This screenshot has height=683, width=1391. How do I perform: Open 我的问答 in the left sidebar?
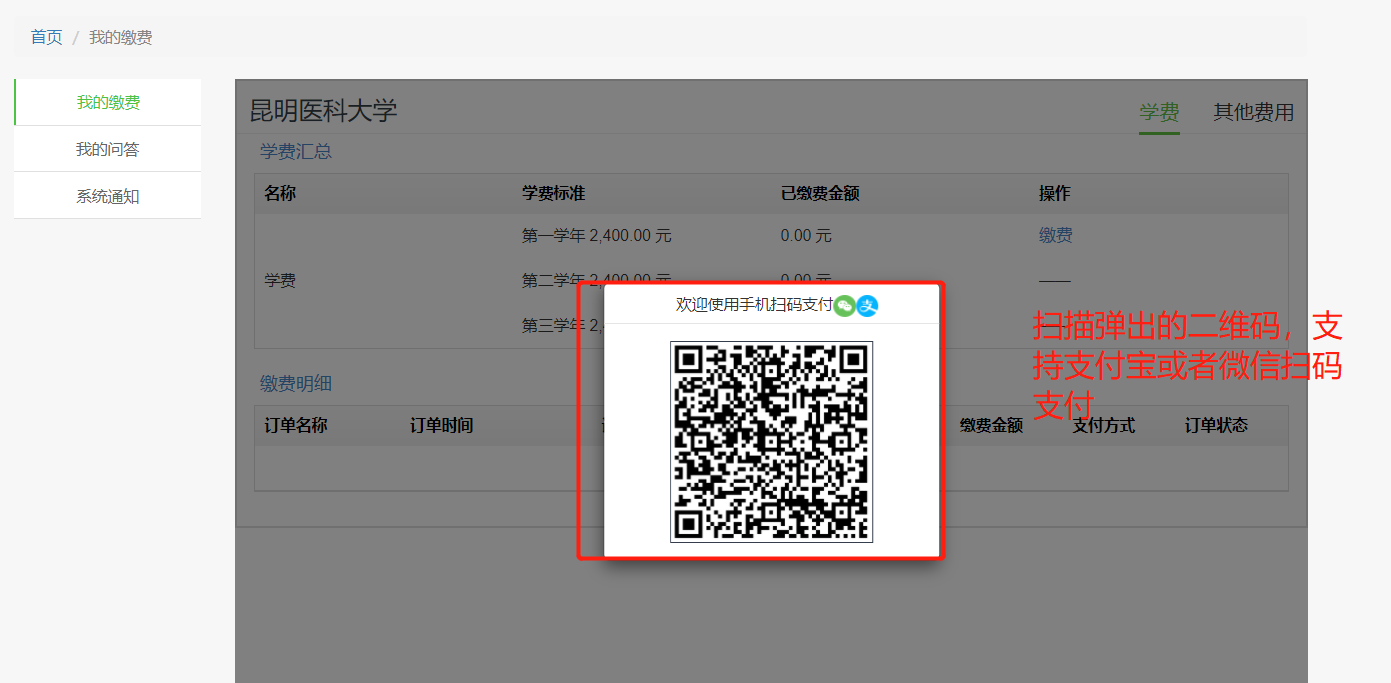[108, 149]
